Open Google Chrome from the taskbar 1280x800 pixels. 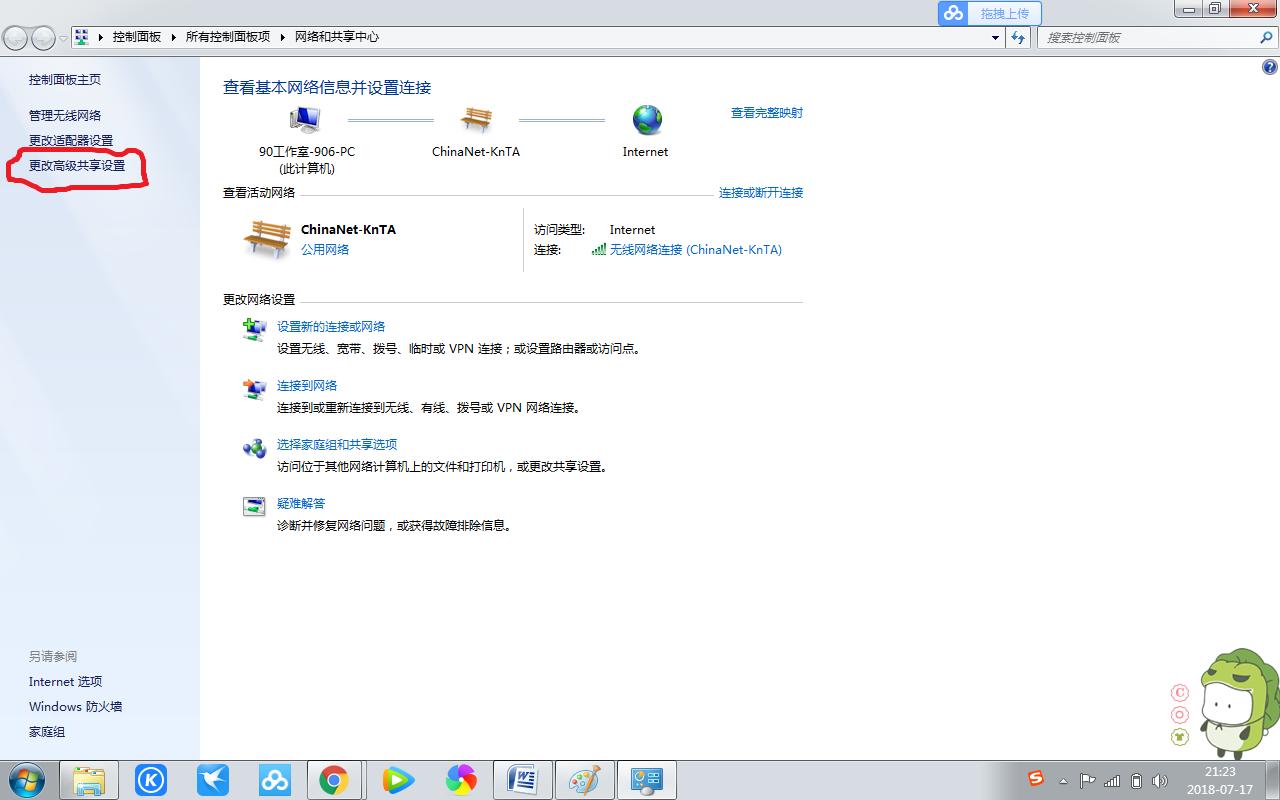[336, 779]
